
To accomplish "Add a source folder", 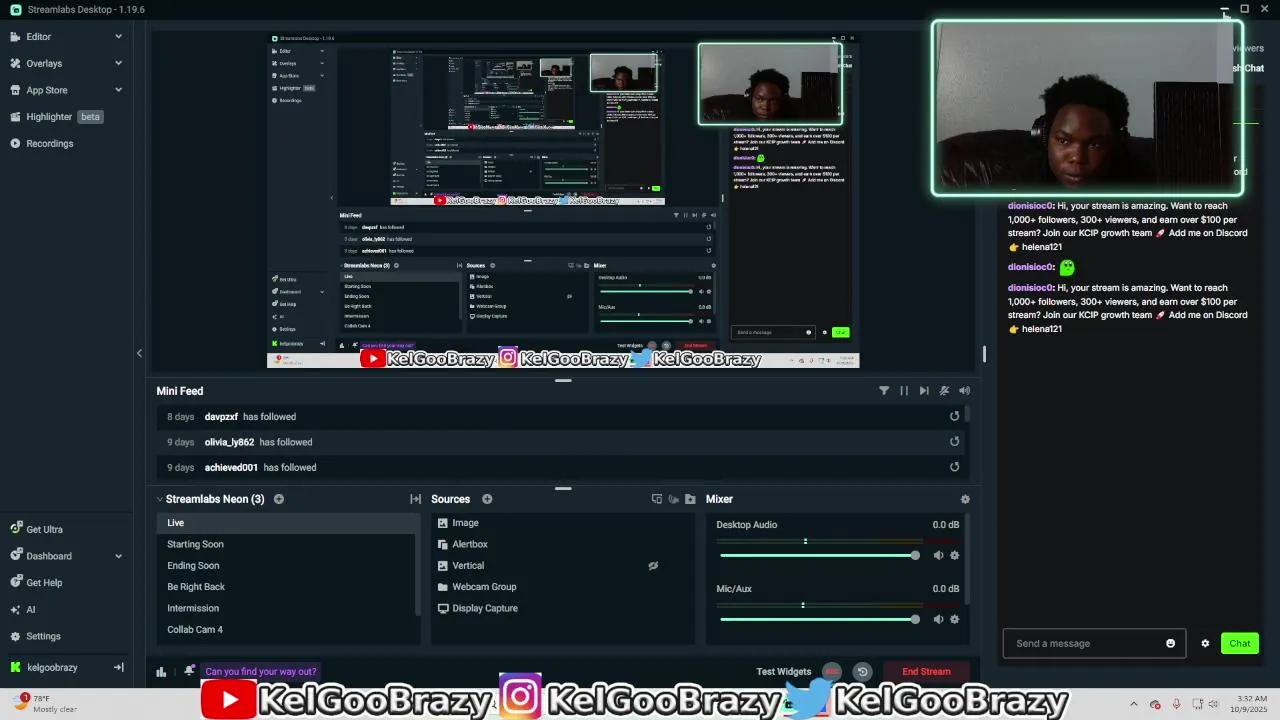I will coord(690,499).
